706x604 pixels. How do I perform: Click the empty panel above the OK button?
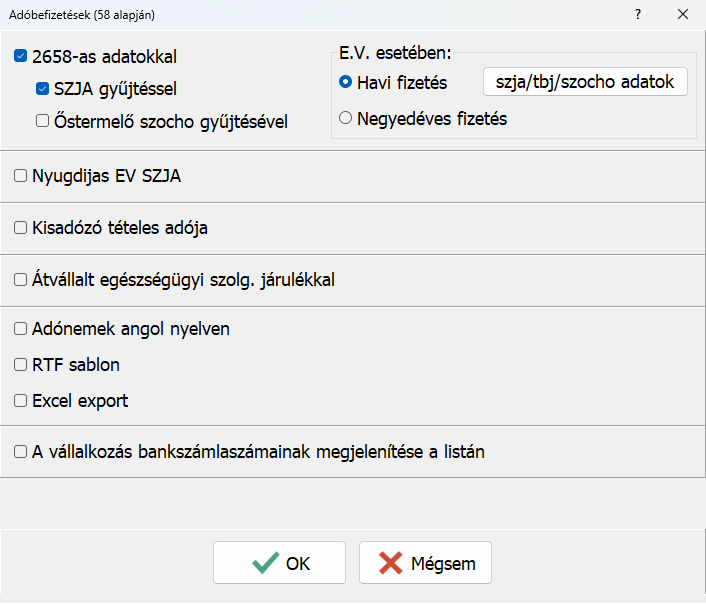coord(353,503)
